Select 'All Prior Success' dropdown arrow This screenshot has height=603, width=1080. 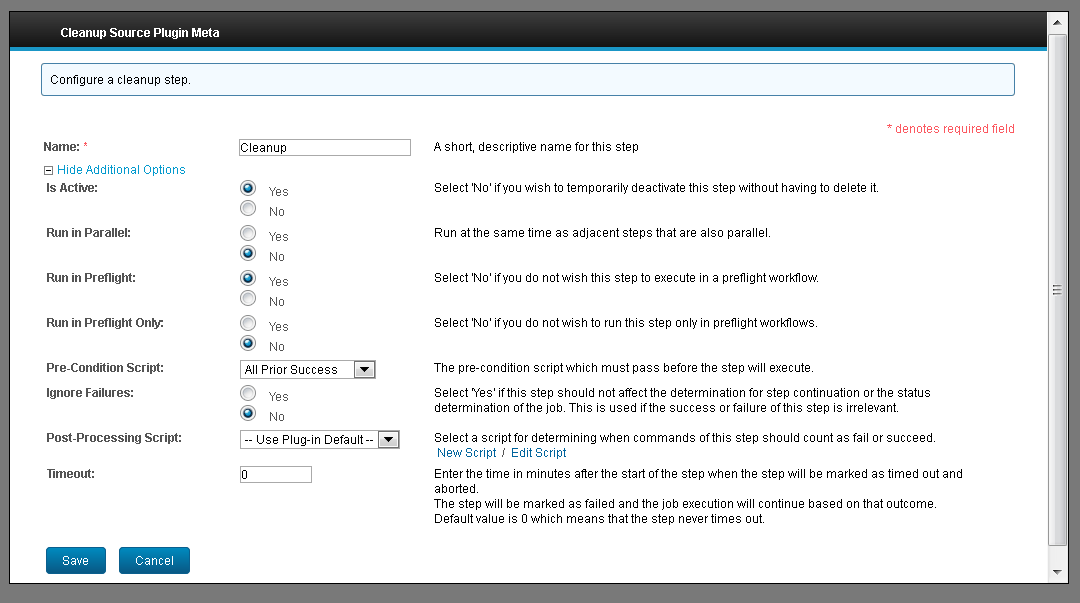(367, 369)
